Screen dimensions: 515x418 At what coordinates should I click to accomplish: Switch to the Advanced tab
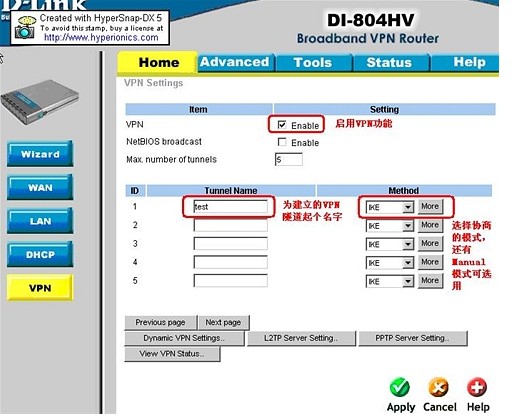tap(235, 62)
